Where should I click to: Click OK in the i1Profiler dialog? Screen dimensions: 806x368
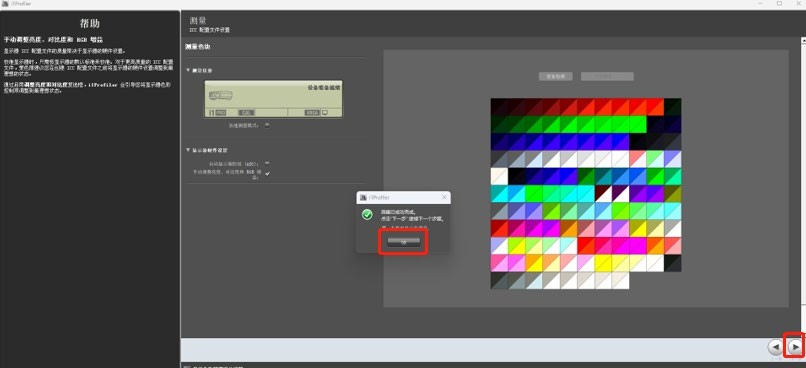(x=404, y=242)
